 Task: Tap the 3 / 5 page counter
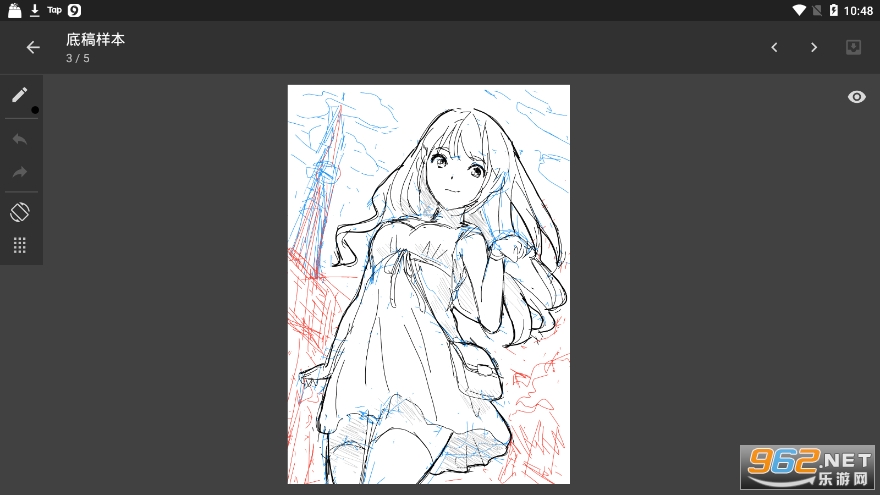pos(77,59)
